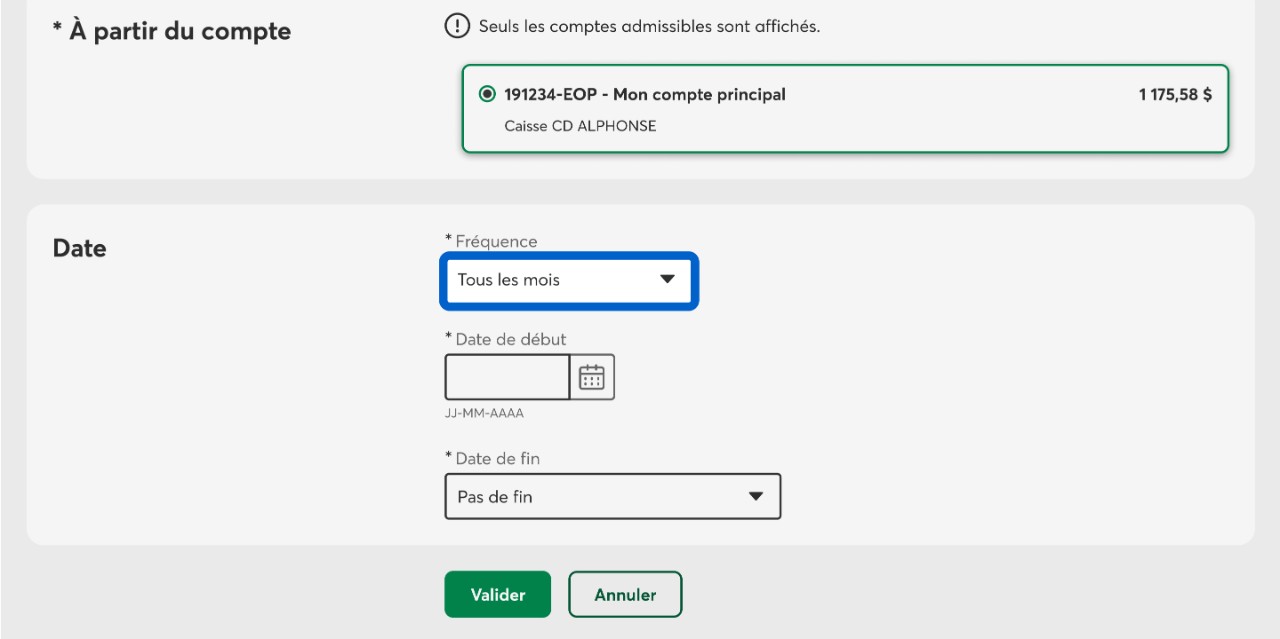This screenshot has height=639, width=1280.
Task: Click the Date de fin dropdown arrow
Action: point(756,496)
